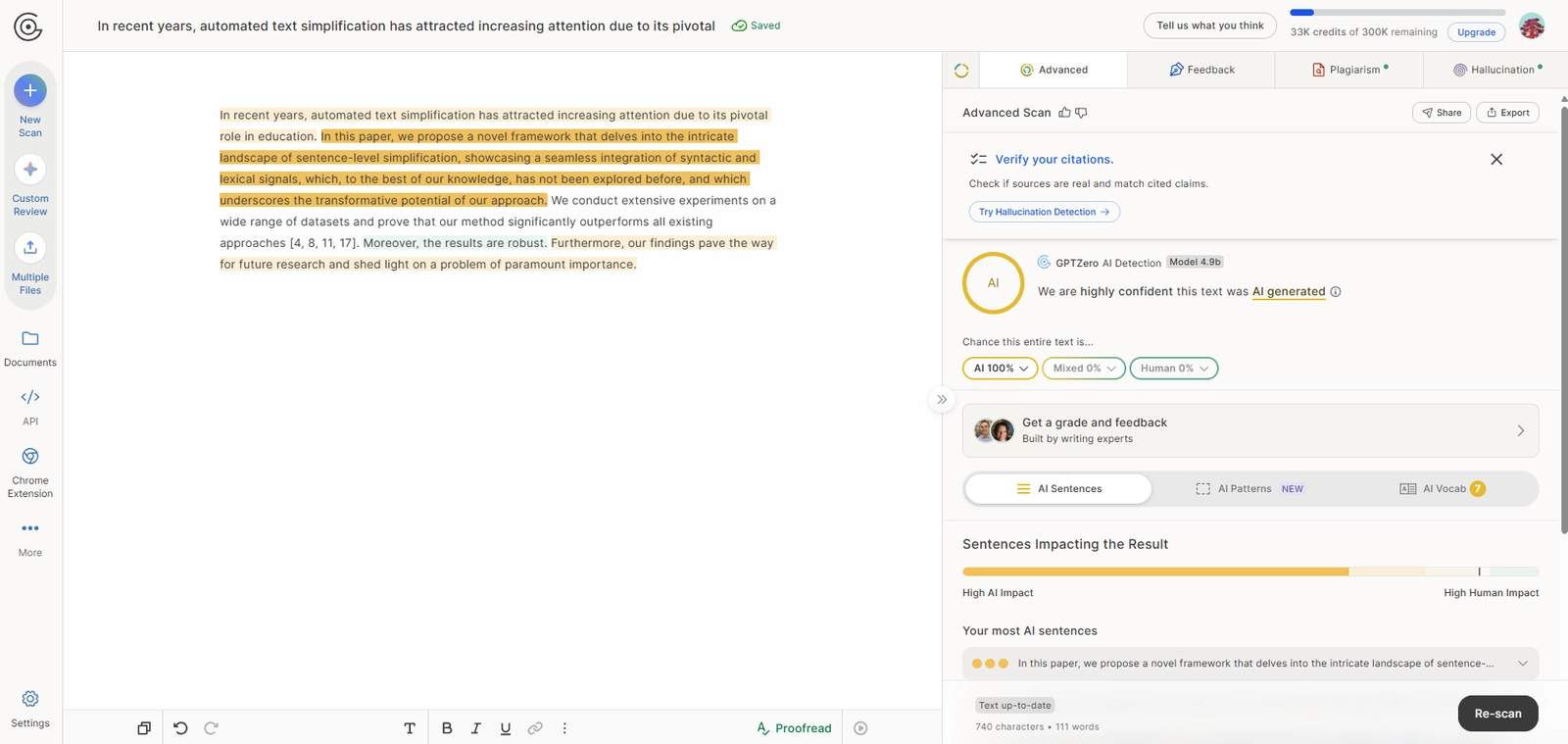The height and width of the screenshot is (744, 1568).
Task: Redo the last edit
Action: tap(211, 728)
